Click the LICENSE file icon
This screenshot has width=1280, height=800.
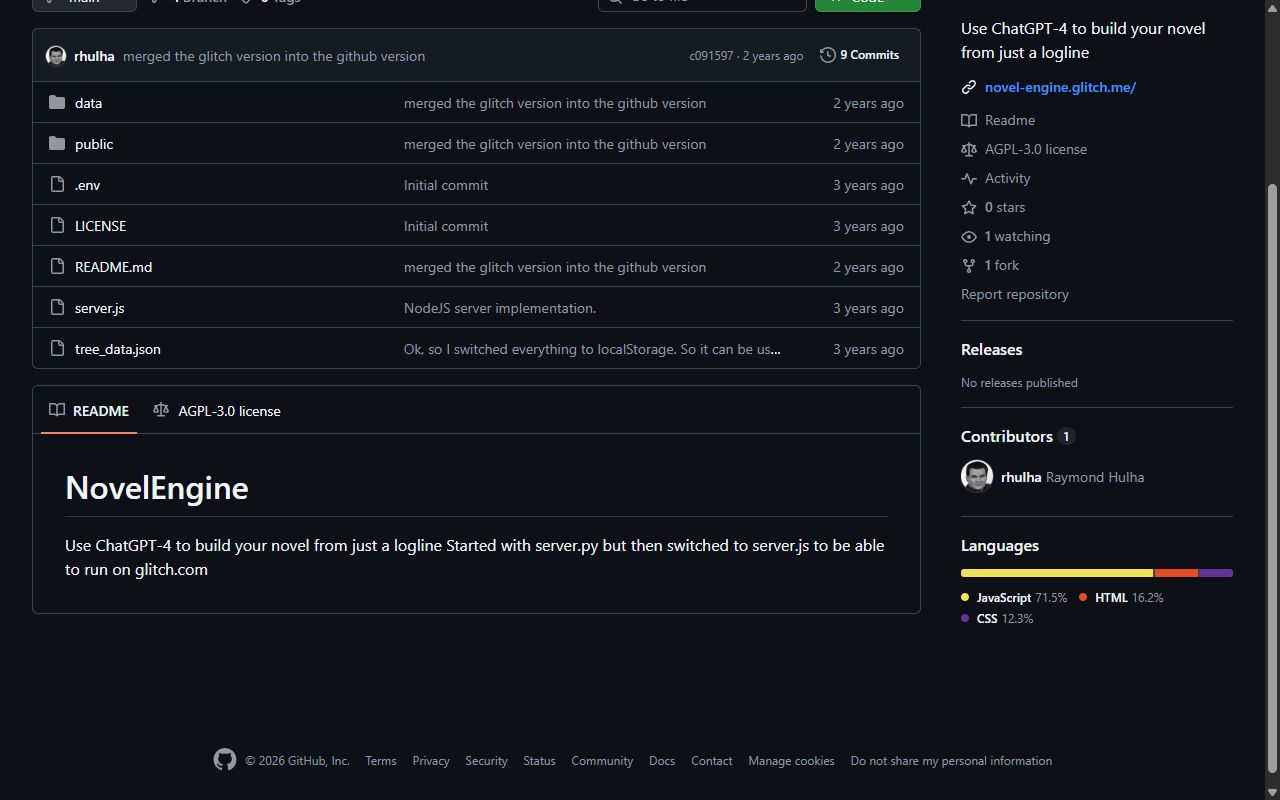point(57,225)
